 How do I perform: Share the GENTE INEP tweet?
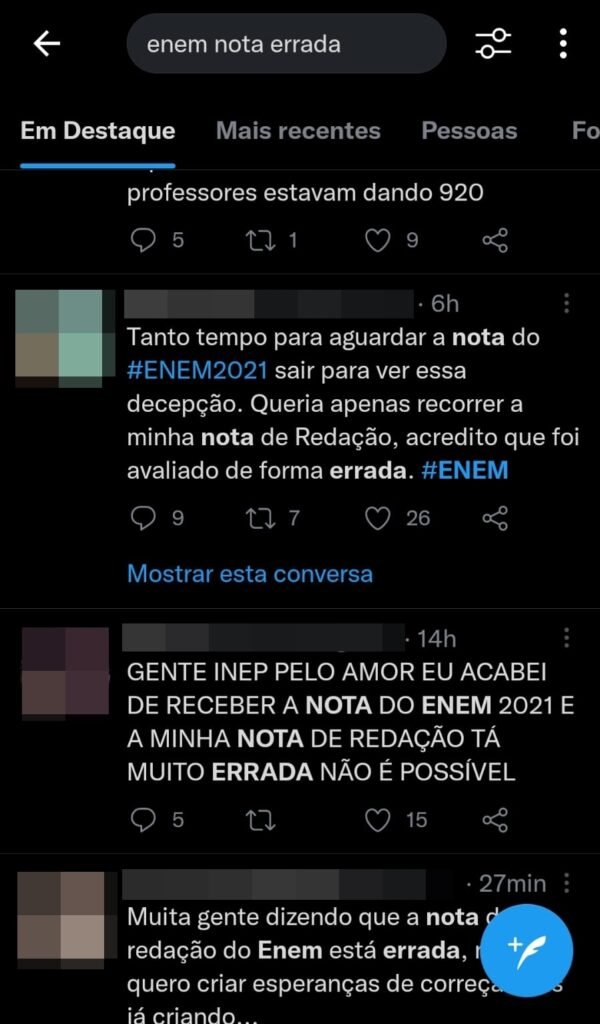tap(494, 820)
